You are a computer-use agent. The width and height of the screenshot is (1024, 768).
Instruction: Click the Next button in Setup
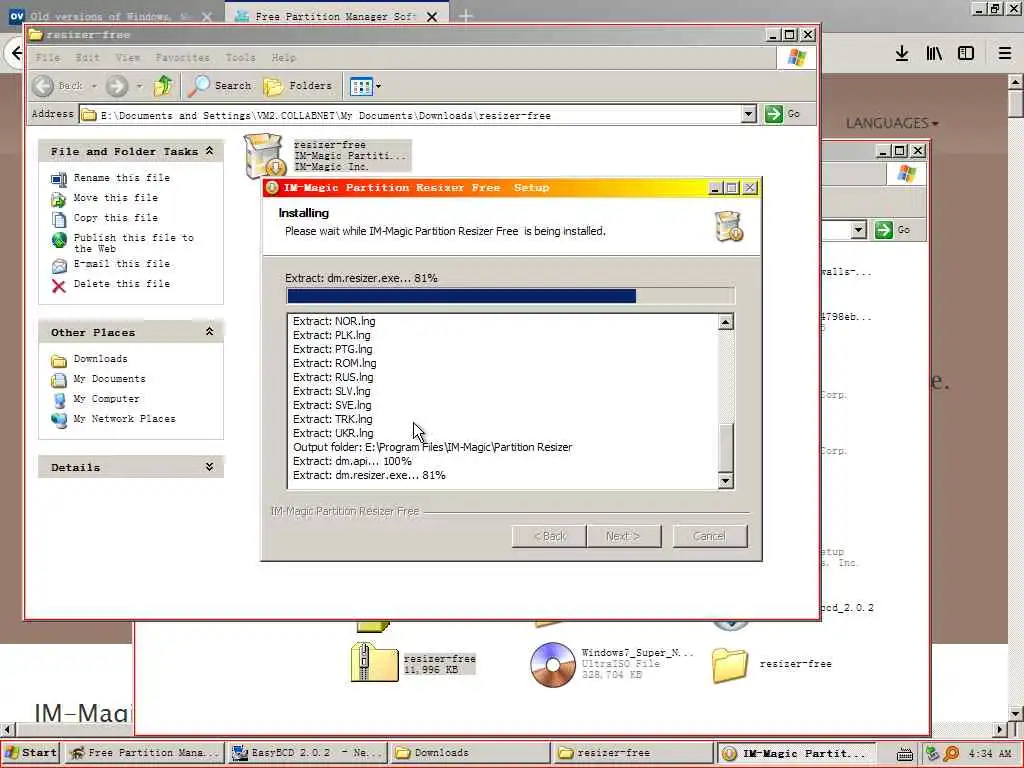click(x=623, y=536)
